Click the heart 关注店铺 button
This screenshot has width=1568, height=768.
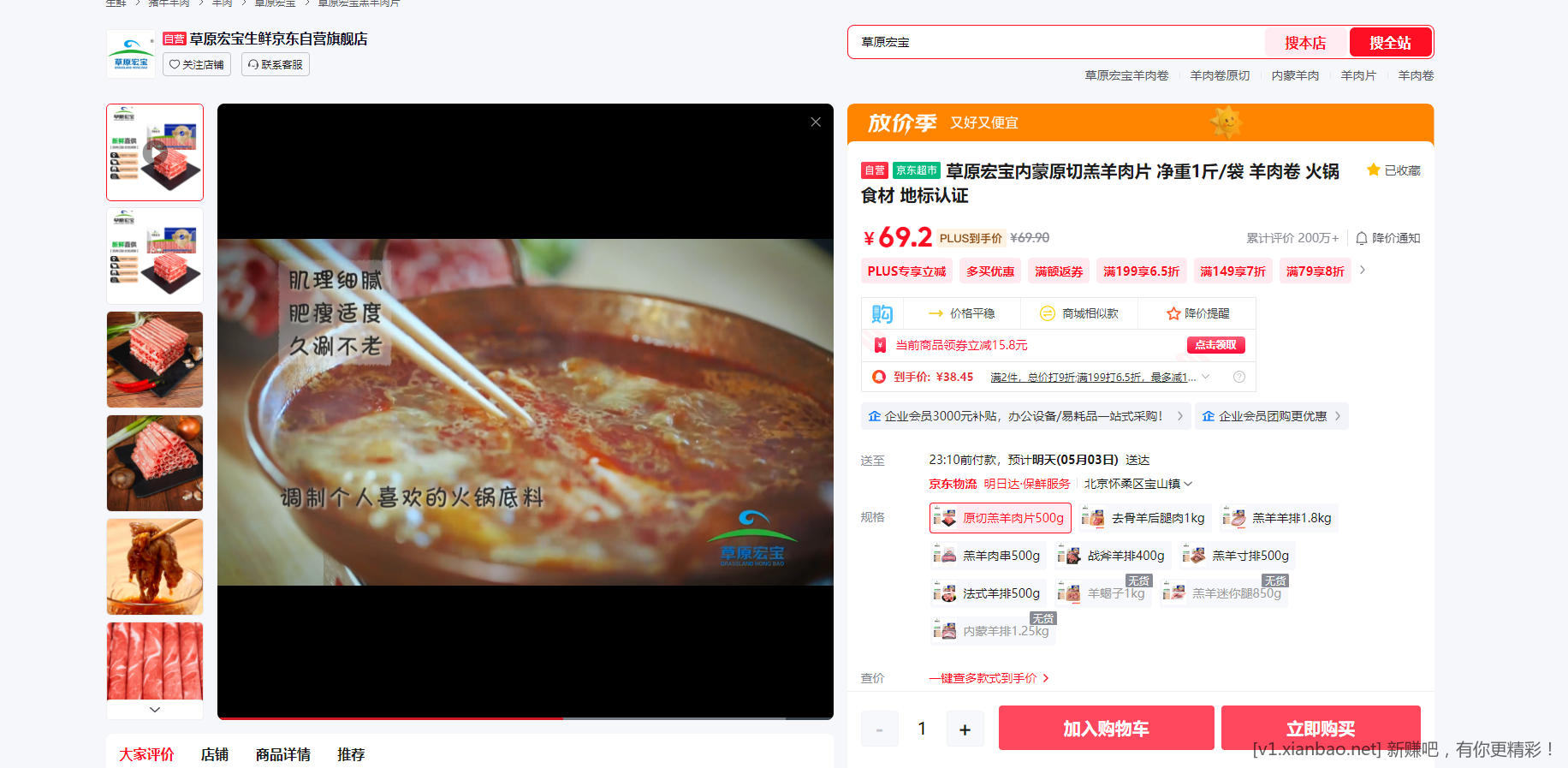[x=197, y=65]
